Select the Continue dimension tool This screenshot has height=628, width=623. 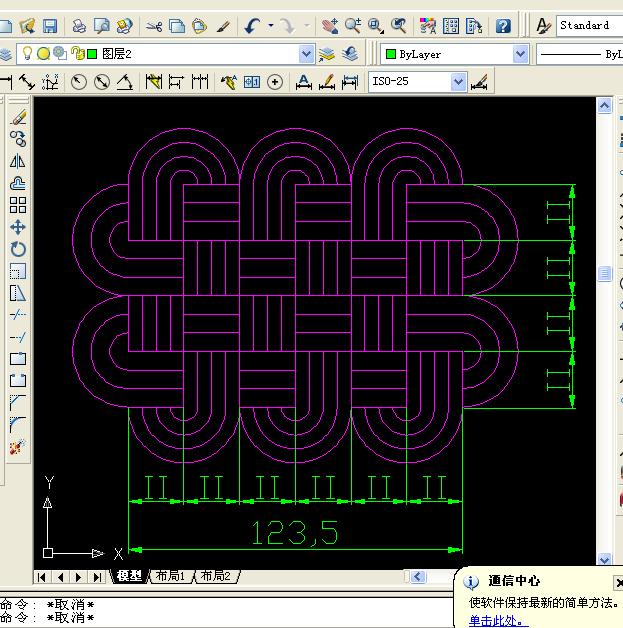(200, 82)
